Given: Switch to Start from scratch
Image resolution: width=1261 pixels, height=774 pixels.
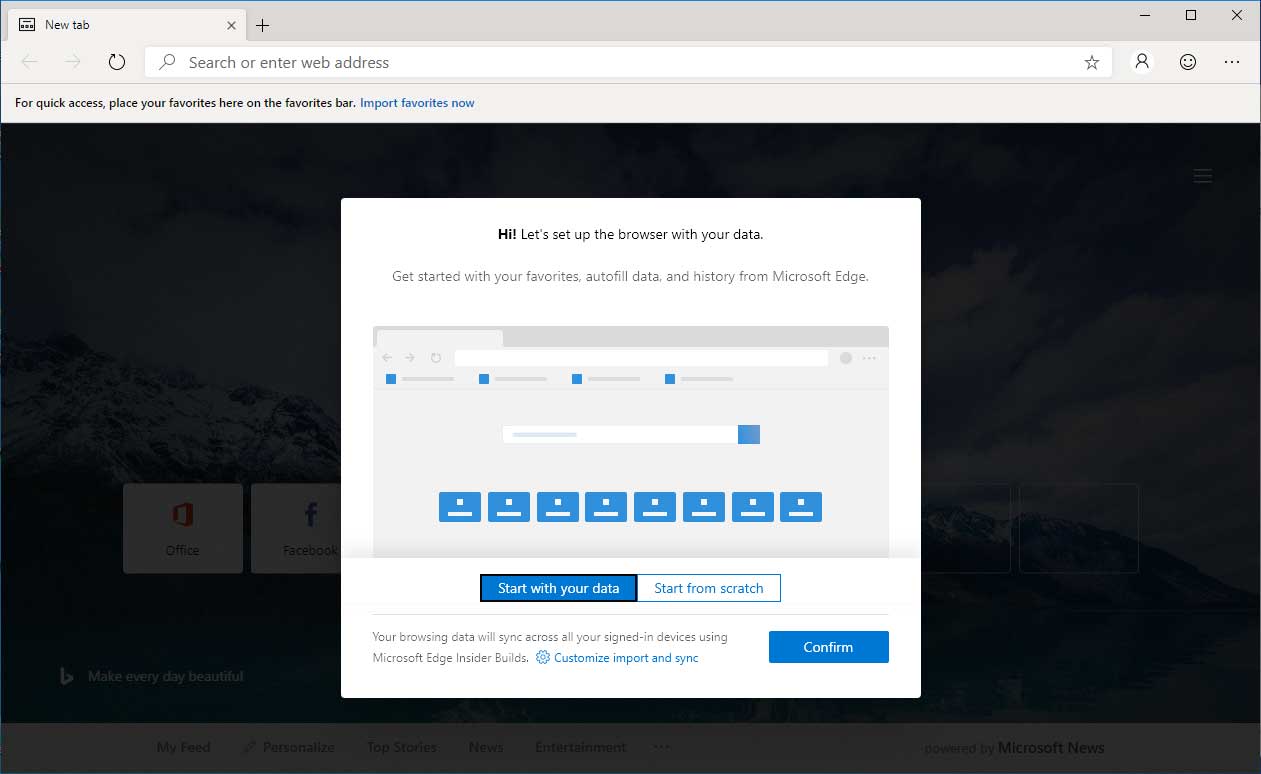Looking at the screenshot, I should [709, 588].
